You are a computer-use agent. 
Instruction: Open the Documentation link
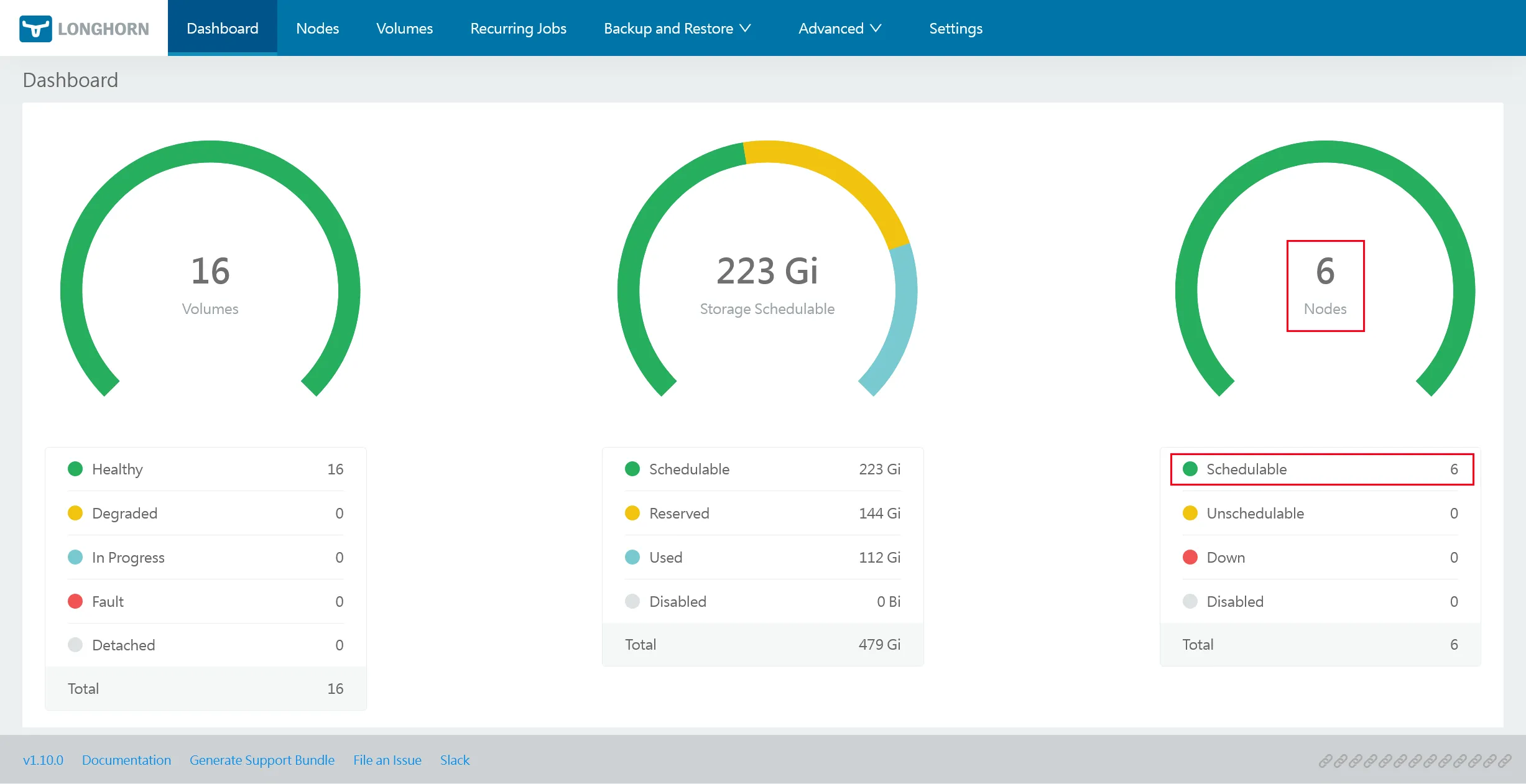tap(126, 760)
